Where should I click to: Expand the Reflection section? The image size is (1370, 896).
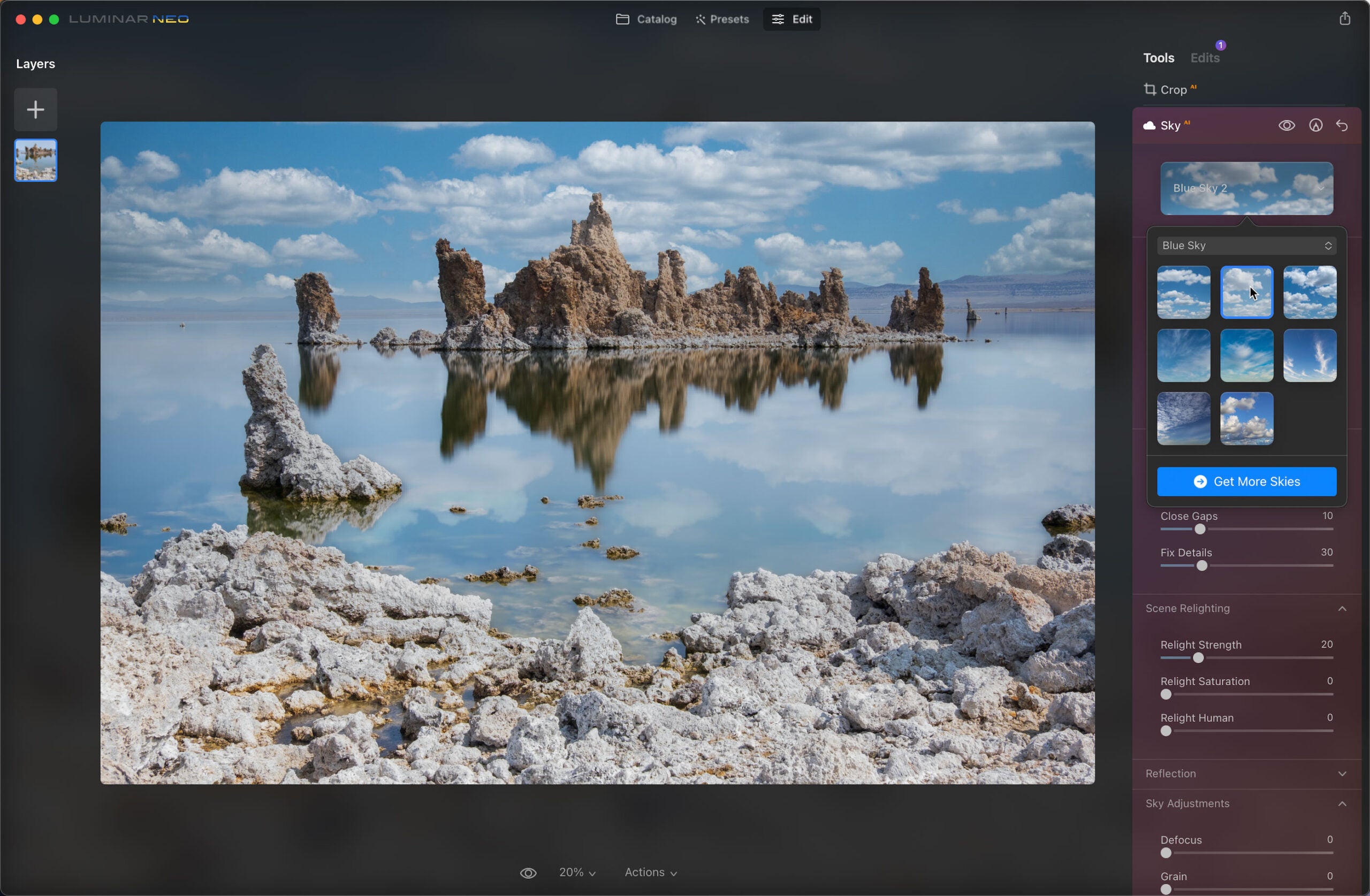[x=1342, y=774]
